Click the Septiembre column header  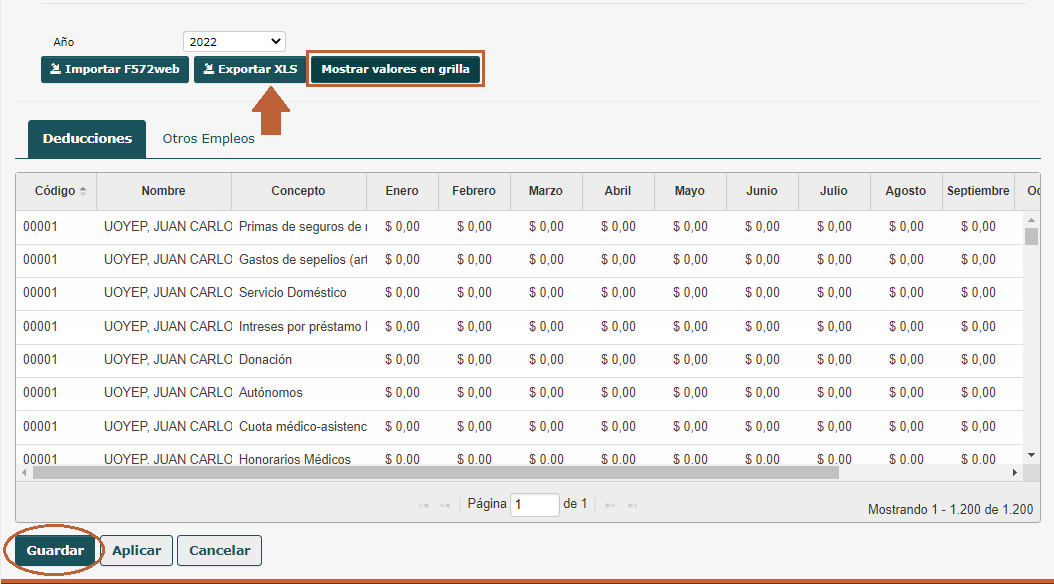click(978, 191)
